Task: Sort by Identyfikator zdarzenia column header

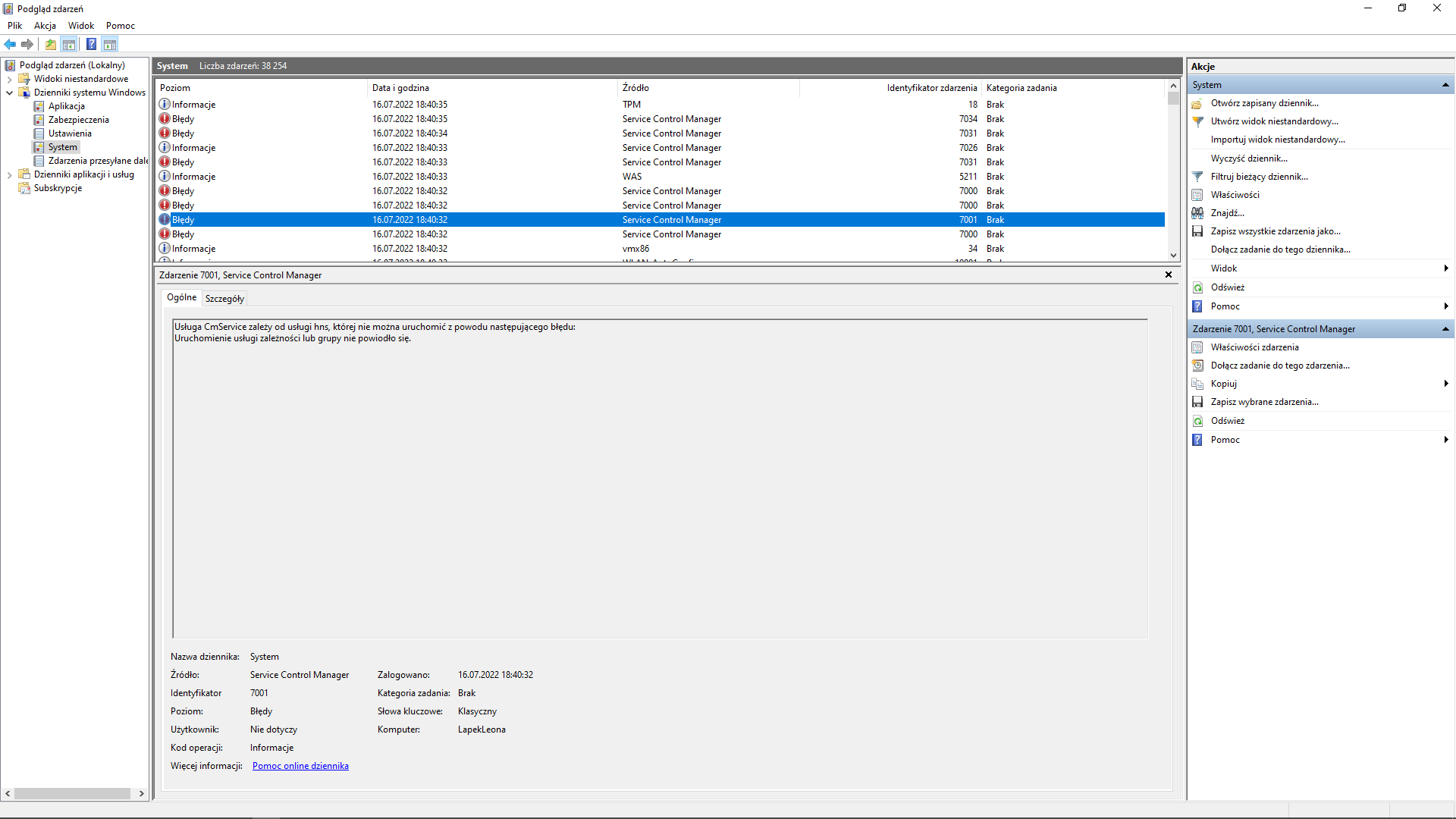Action: point(890,88)
